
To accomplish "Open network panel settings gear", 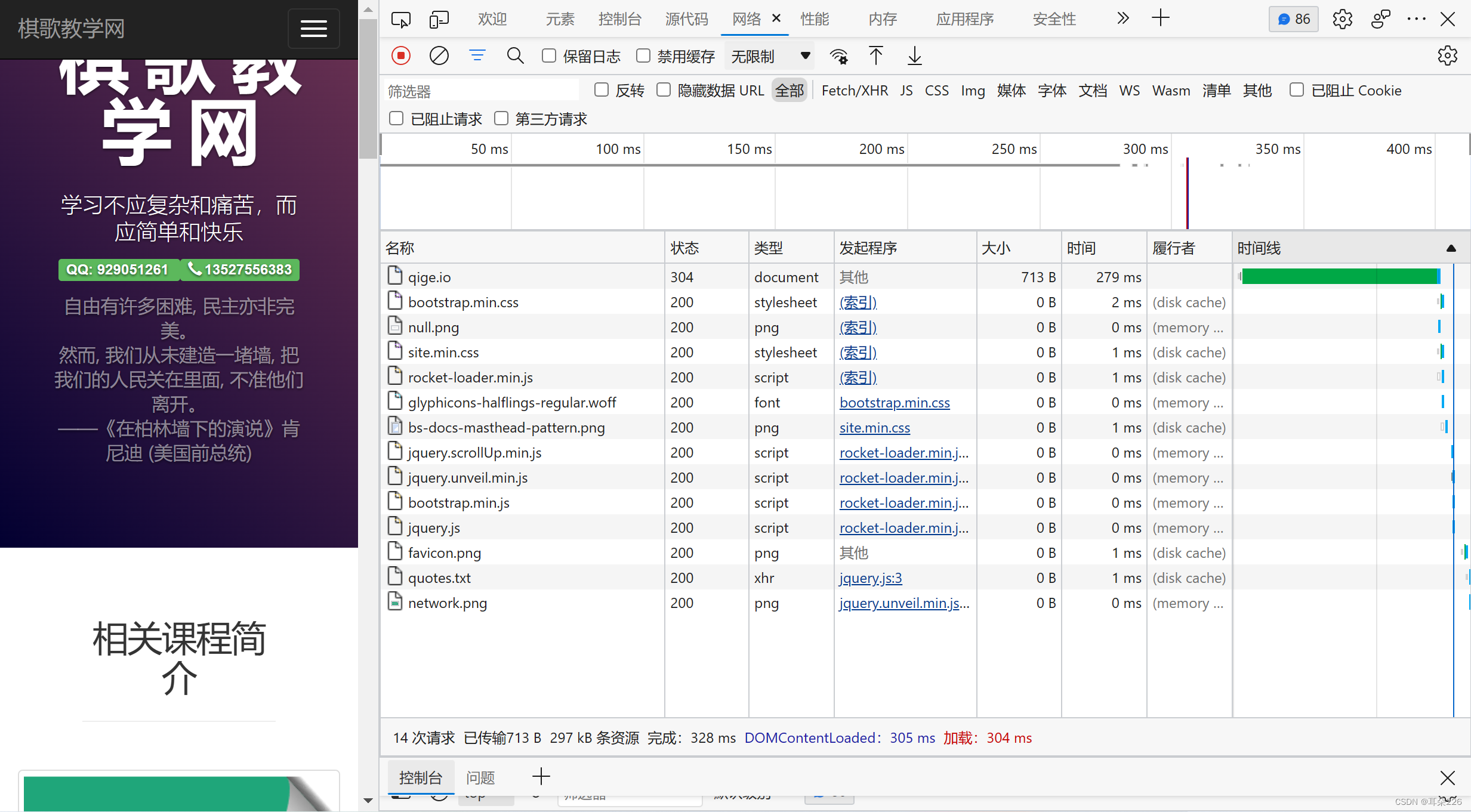I will [x=1447, y=56].
